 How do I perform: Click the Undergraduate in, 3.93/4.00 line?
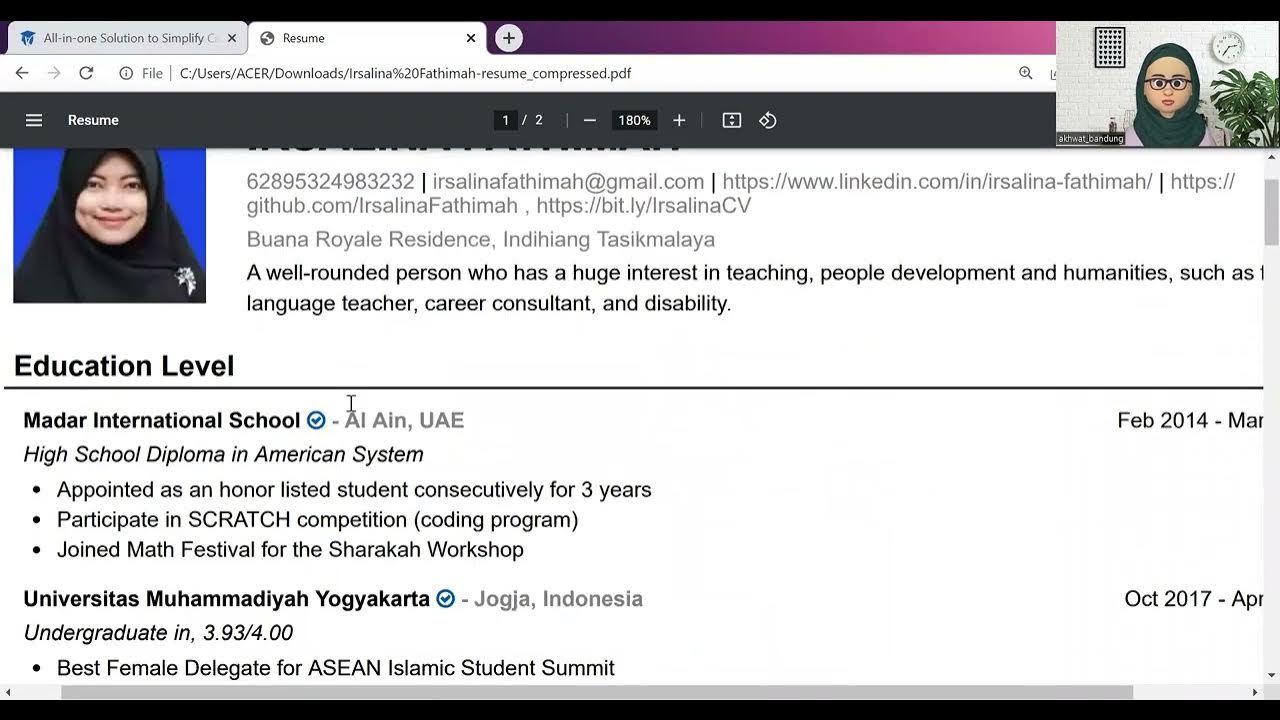[x=158, y=633]
